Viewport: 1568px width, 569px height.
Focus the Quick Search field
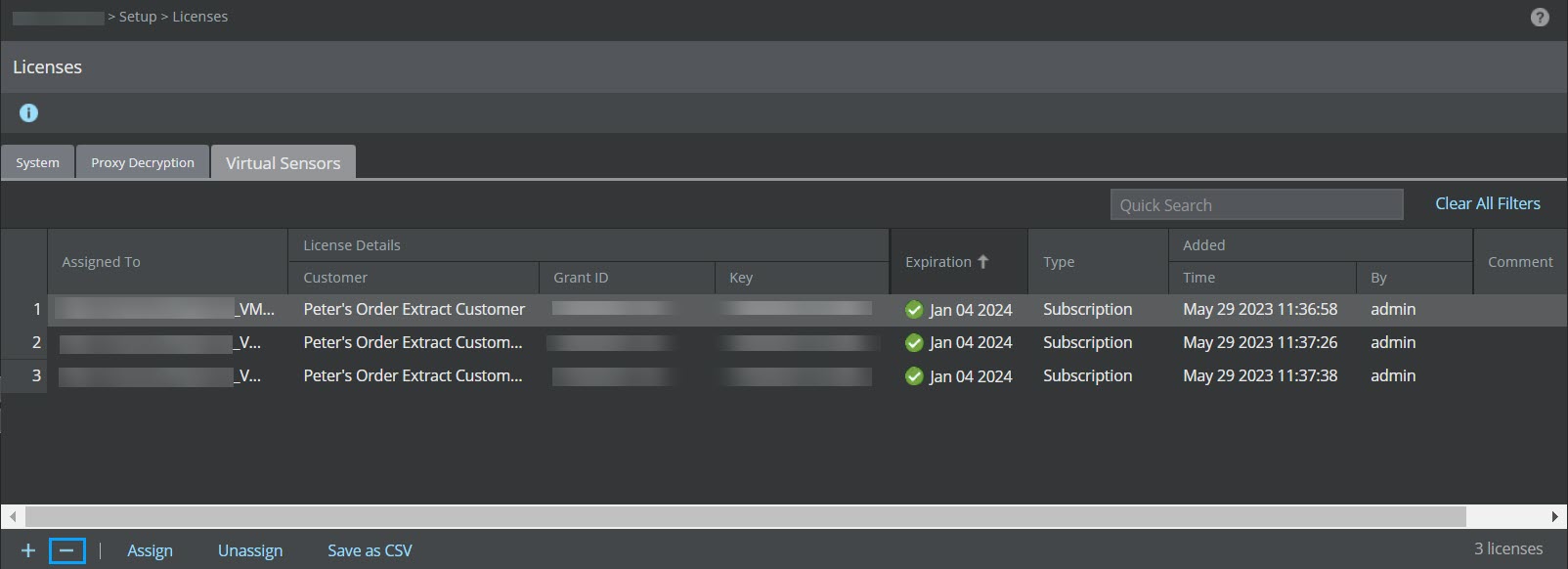(x=1256, y=205)
